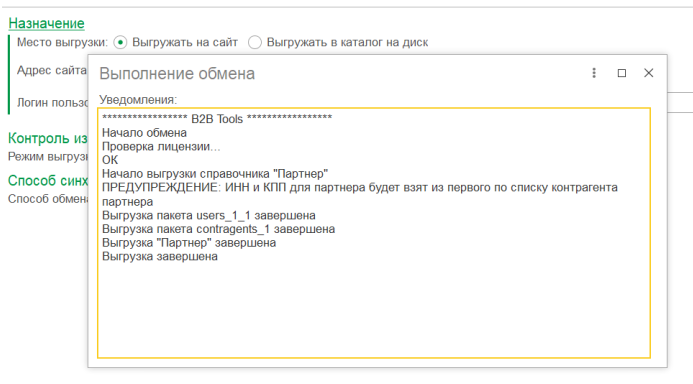This screenshot has height=384, width=693.
Task: Click the ПРЕДУПРЕЖДЕНИЕ ИНН и КПП message
Action: [x=360, y=194]
